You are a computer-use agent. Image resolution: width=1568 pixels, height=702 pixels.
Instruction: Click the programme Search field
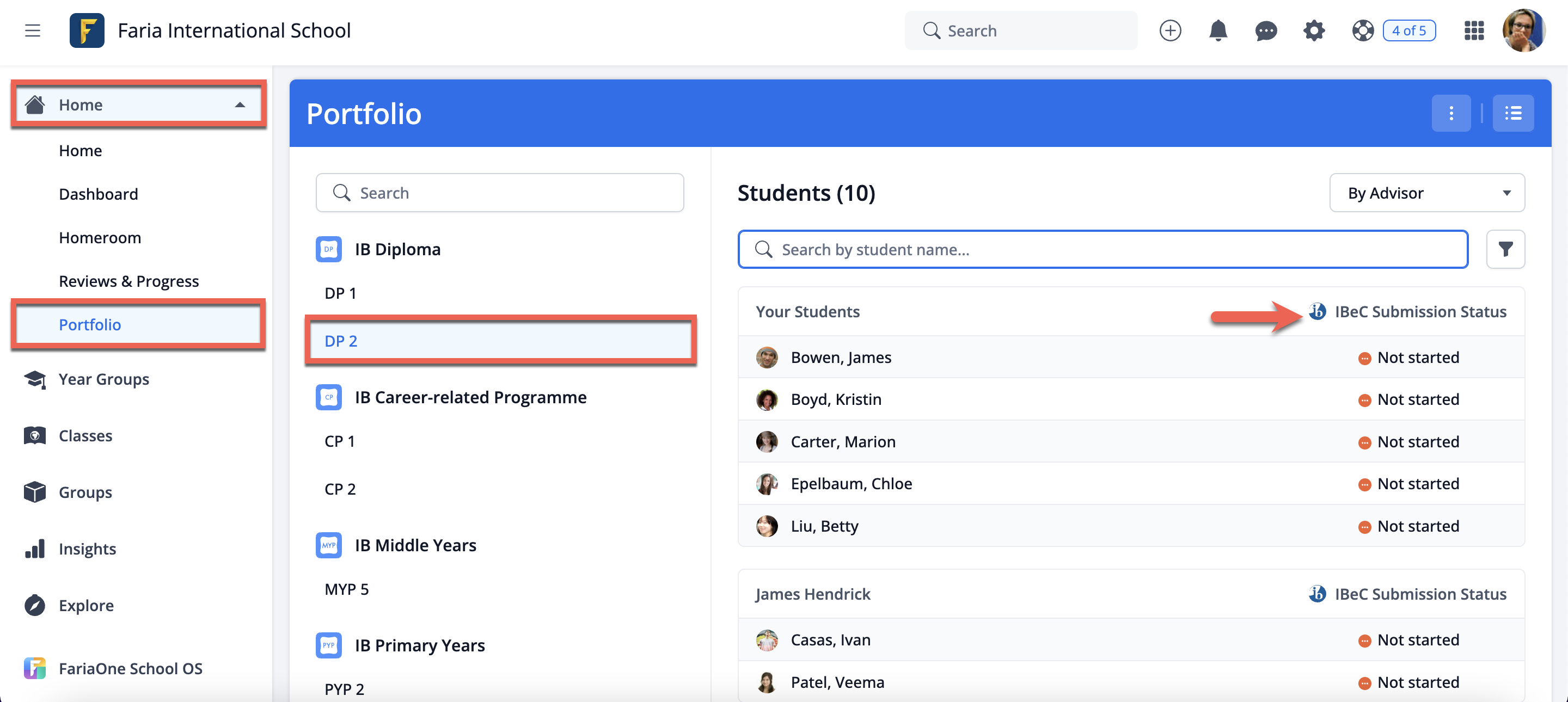500,193
